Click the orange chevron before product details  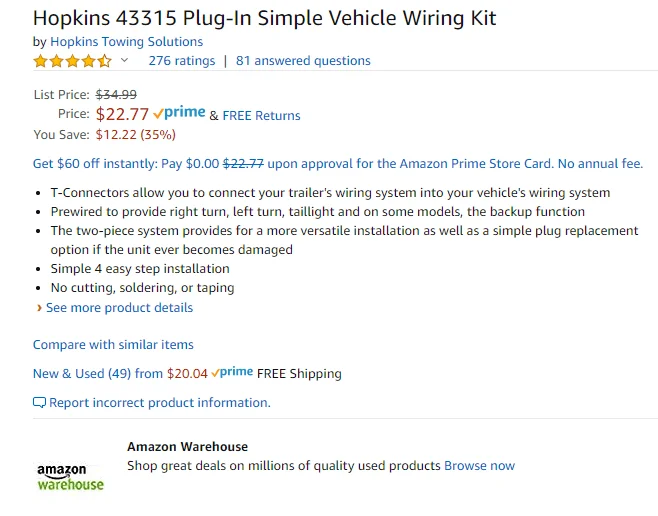(x=39, y=308)
